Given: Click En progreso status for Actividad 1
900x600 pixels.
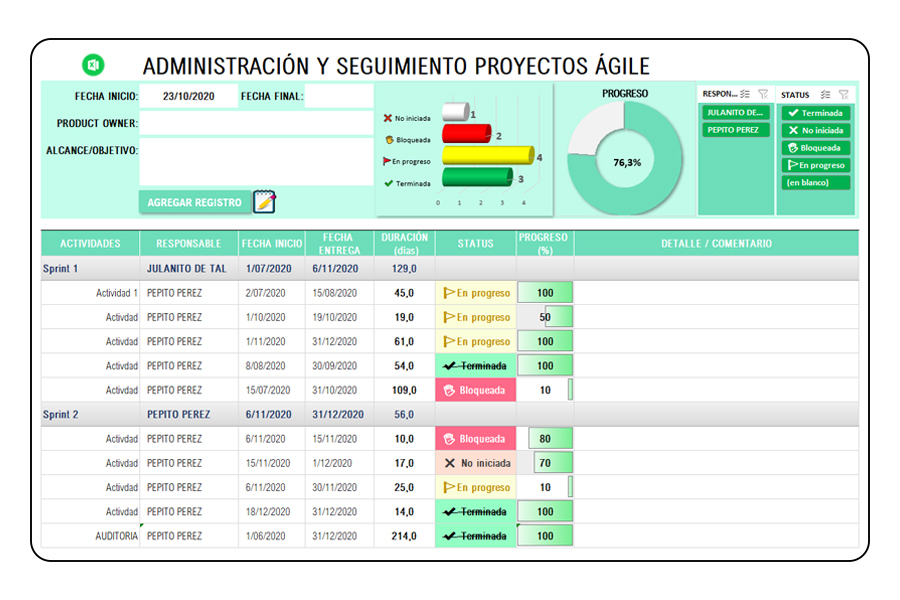Looking at the screenshot, I should (x=476, y=293).
